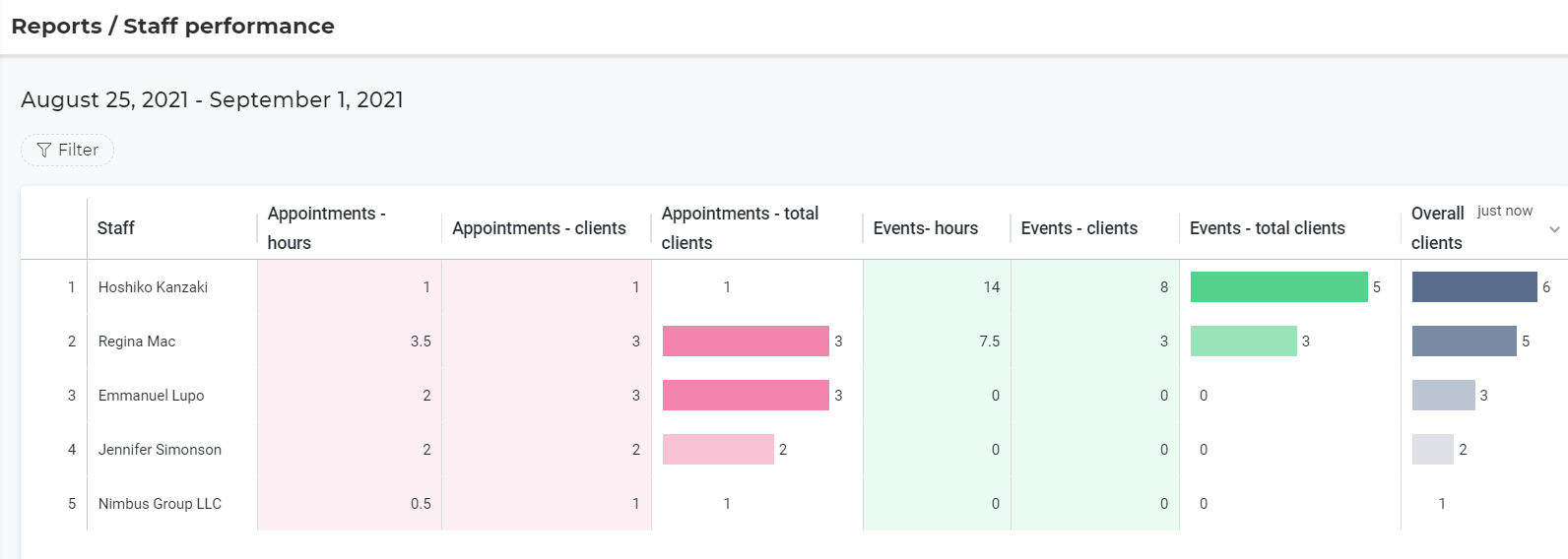
Task: Click the Events - total clients header
Action: pyautogui.click(x=1267, y=228)
